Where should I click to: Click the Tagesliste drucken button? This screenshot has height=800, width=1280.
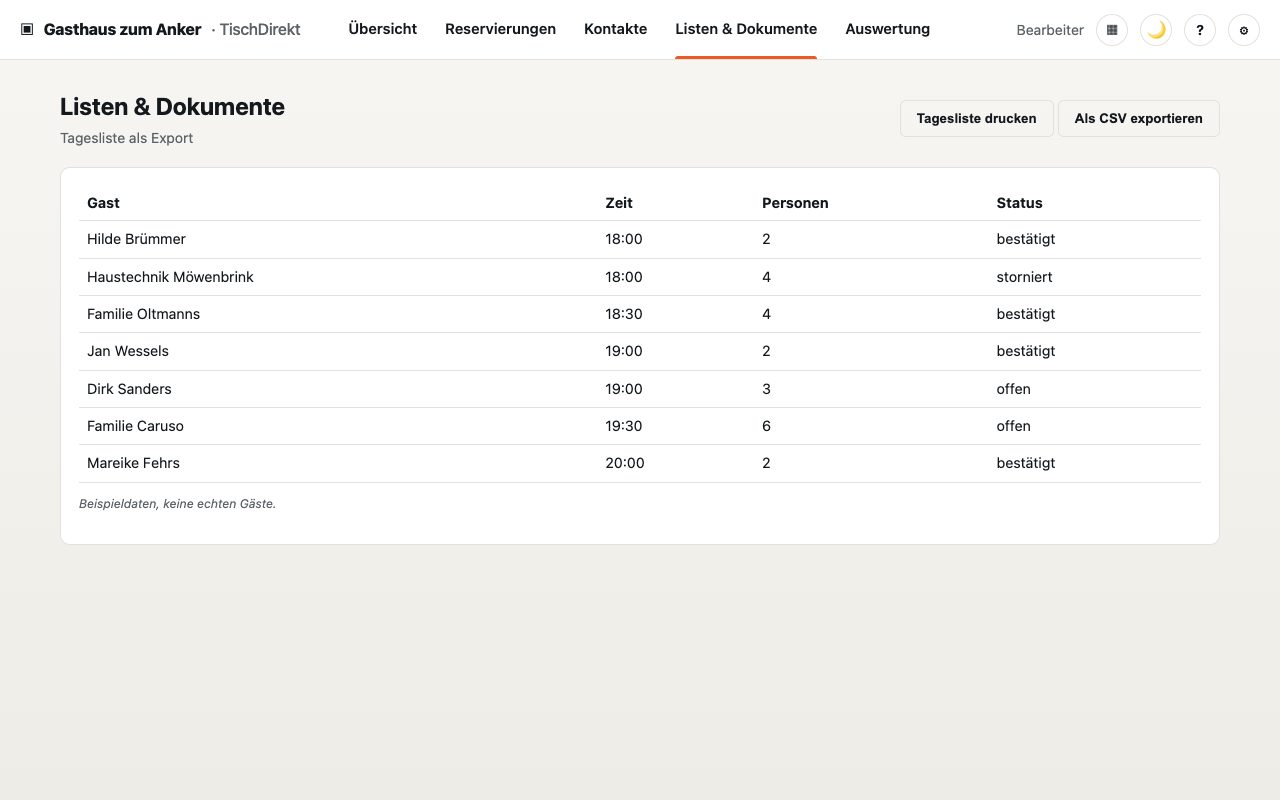[x=976, y=118]
